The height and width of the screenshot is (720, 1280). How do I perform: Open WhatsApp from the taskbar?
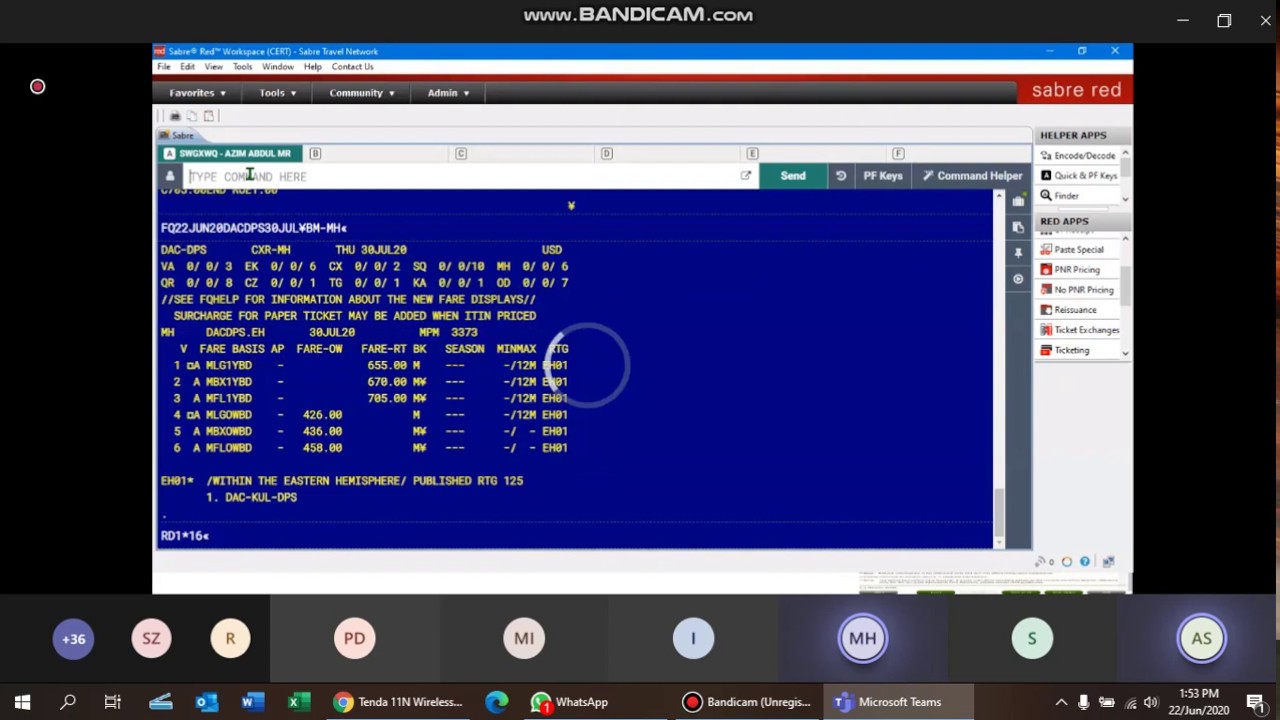coord(570,702)
